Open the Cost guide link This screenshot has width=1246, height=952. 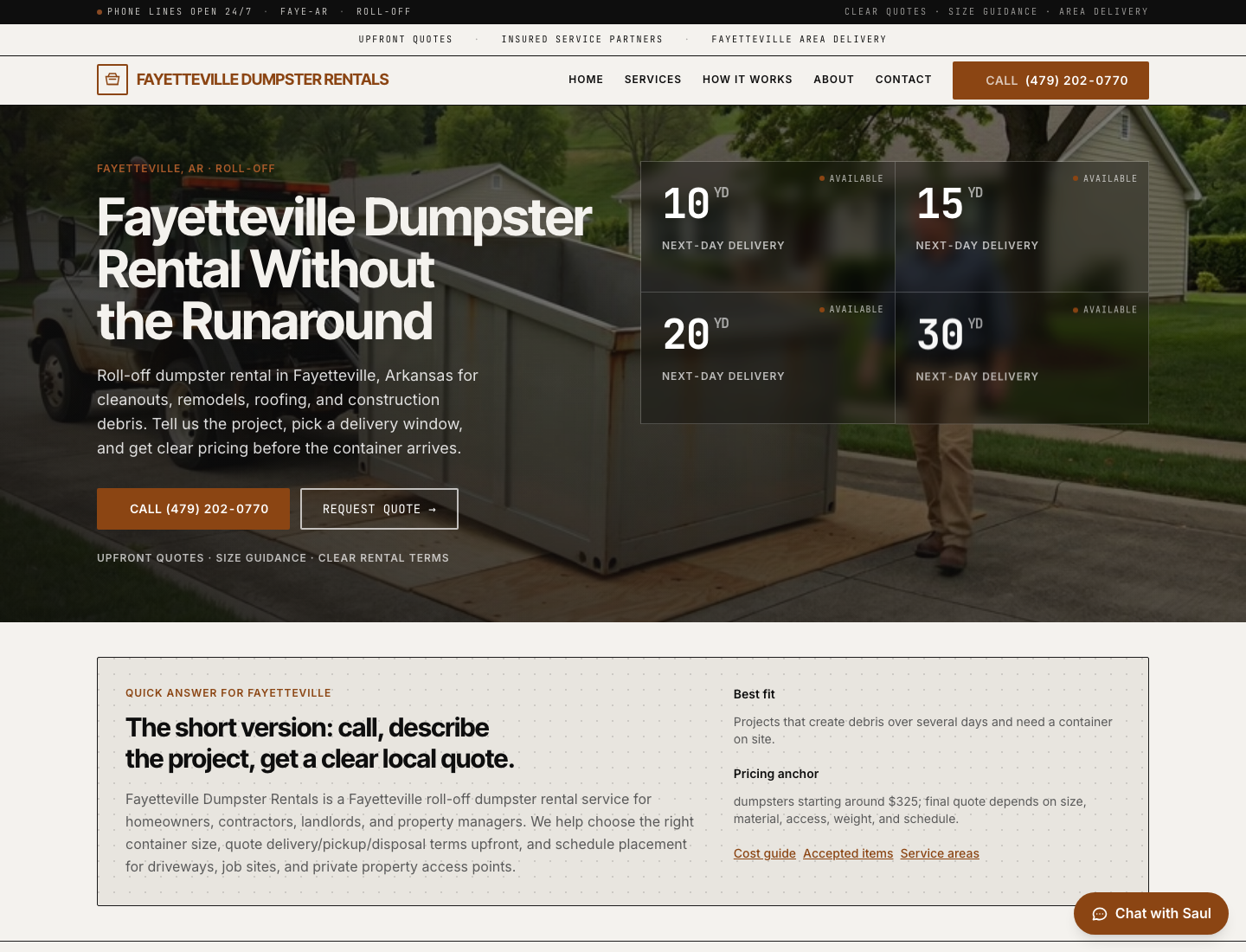coord(765,853)
